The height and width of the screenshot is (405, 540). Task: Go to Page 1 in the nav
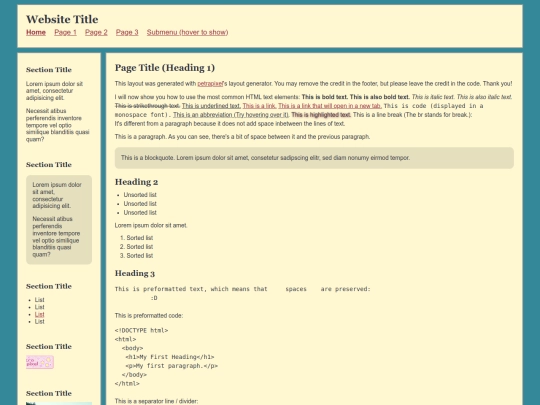(x=65, y=32)
